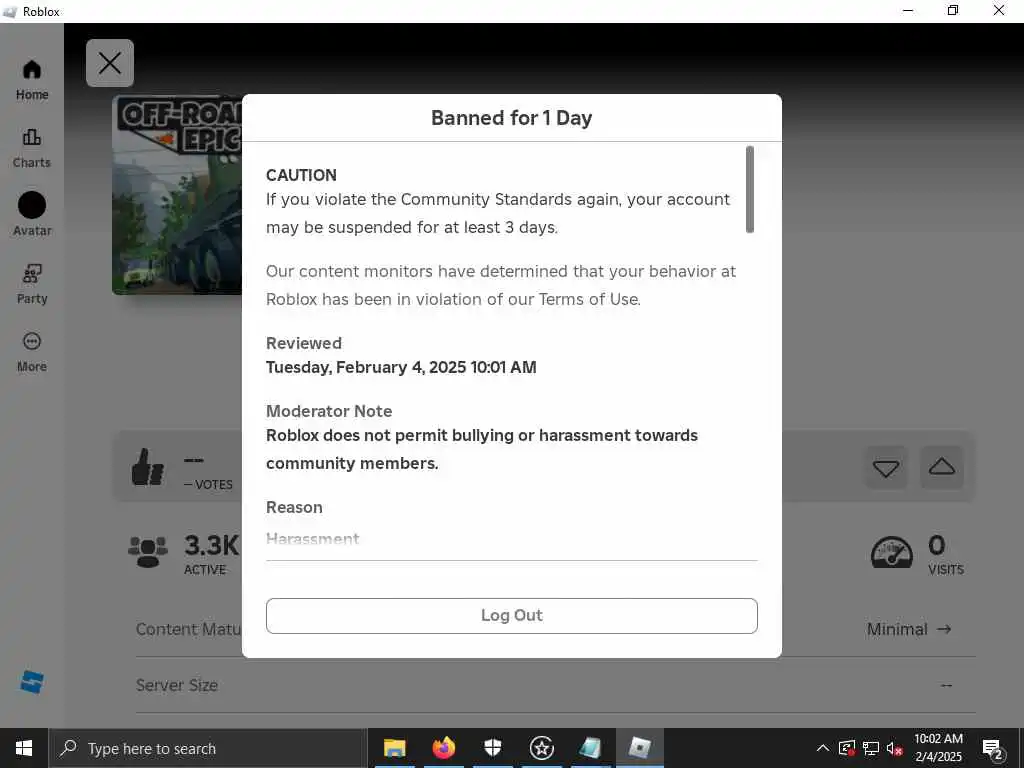The height and width of the screenshot is (768, 1024).
Task: Click the Roblox title bar icon
Action: [10, 12]
